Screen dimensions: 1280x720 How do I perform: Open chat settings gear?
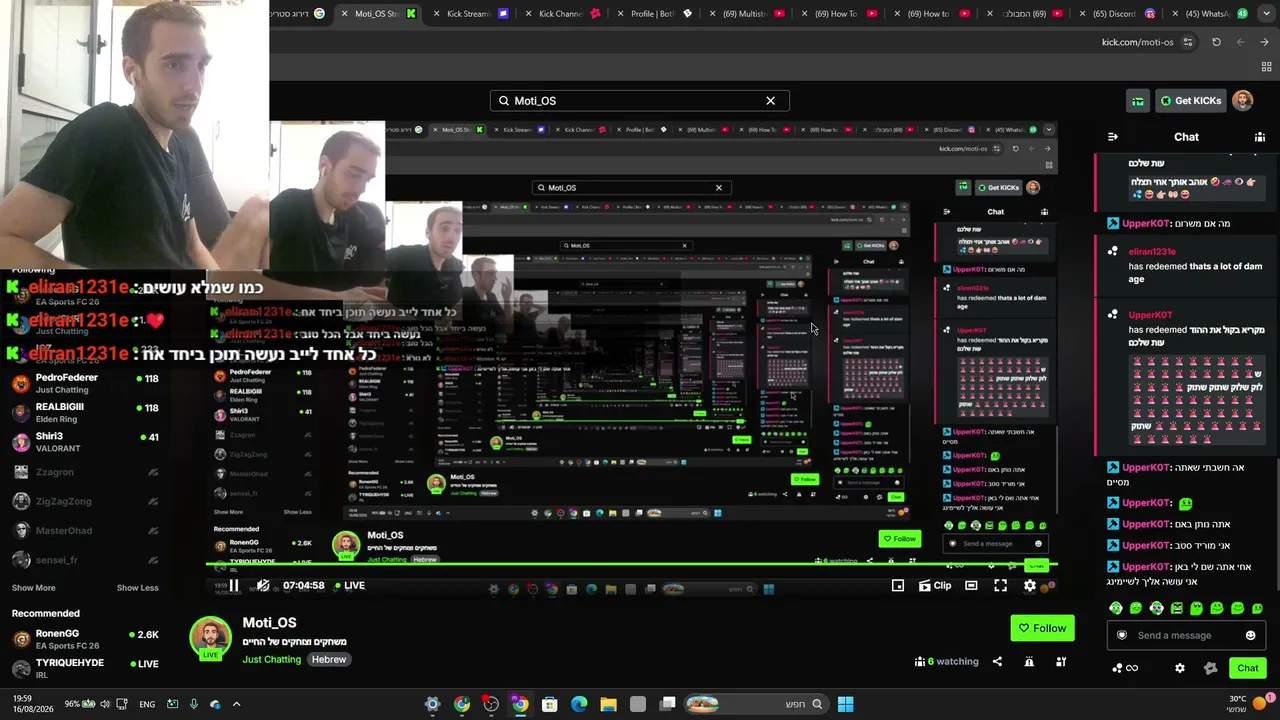1180,669
